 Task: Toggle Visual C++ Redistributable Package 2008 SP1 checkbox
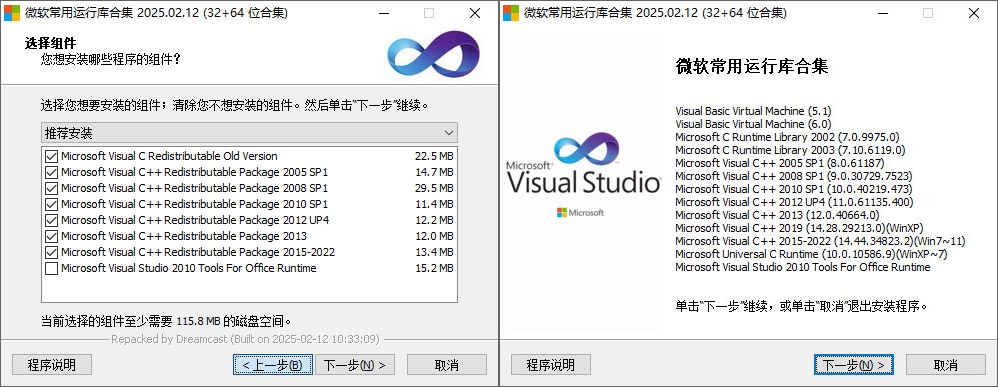click(52, 188)
